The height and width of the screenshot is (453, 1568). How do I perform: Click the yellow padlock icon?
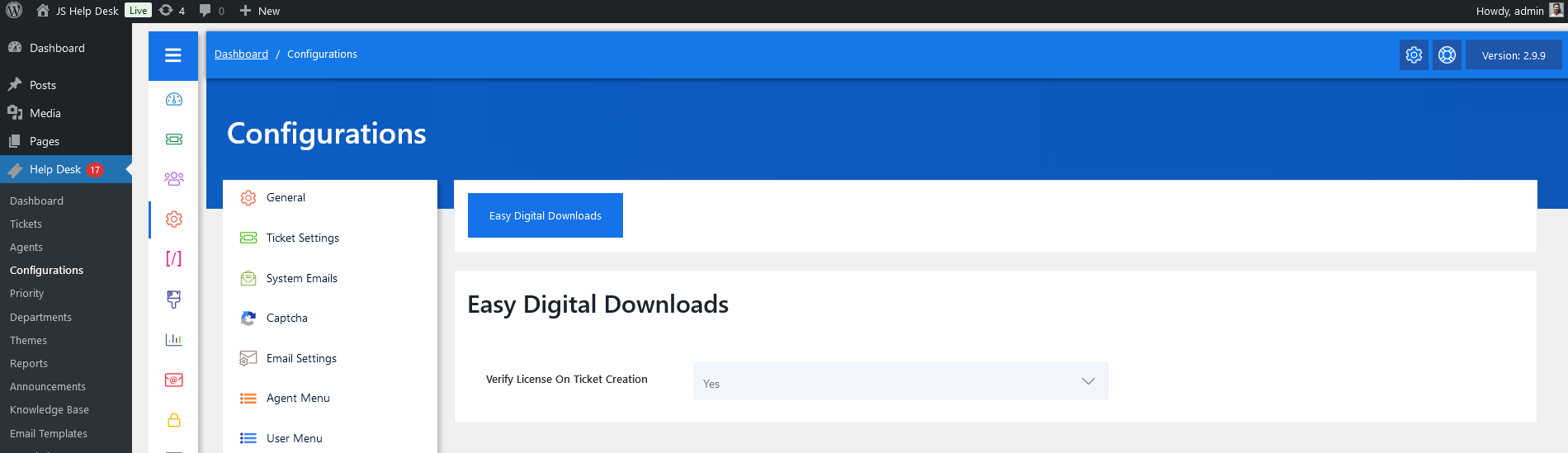[x=173, y=420]
